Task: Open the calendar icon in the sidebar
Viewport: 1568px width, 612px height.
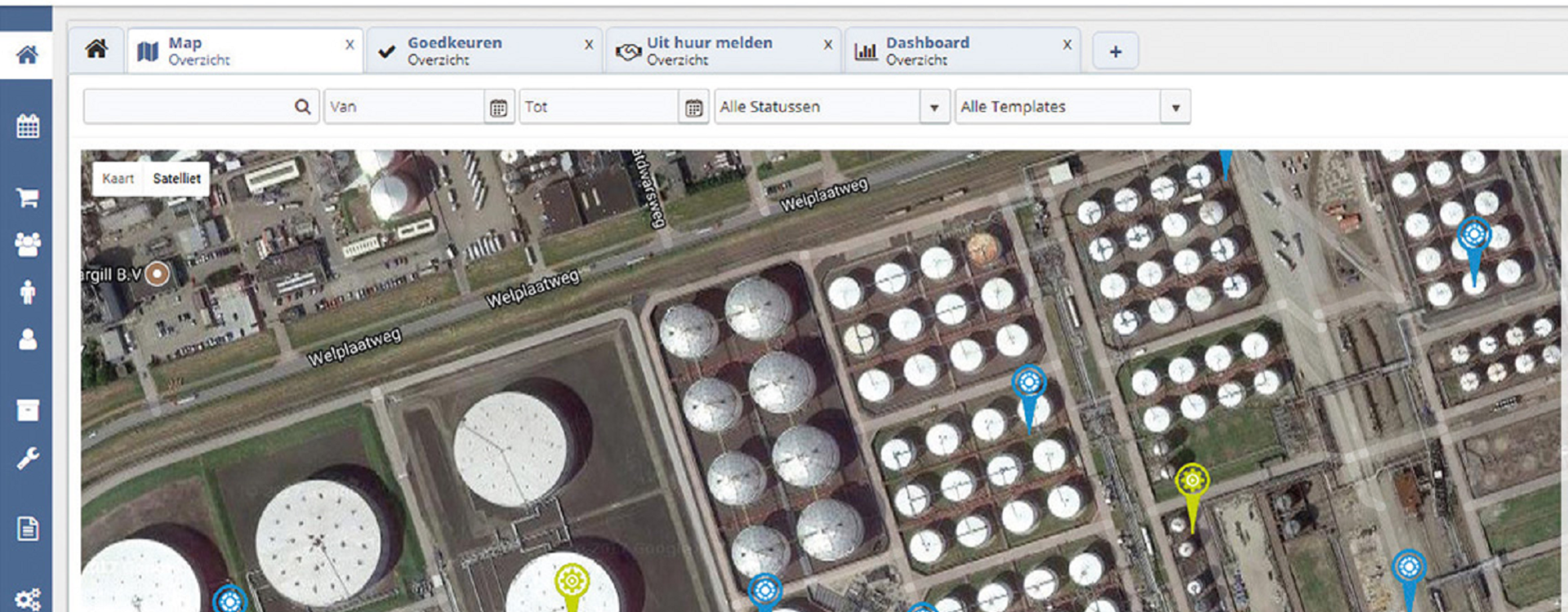Action: (x=28, y=126)
